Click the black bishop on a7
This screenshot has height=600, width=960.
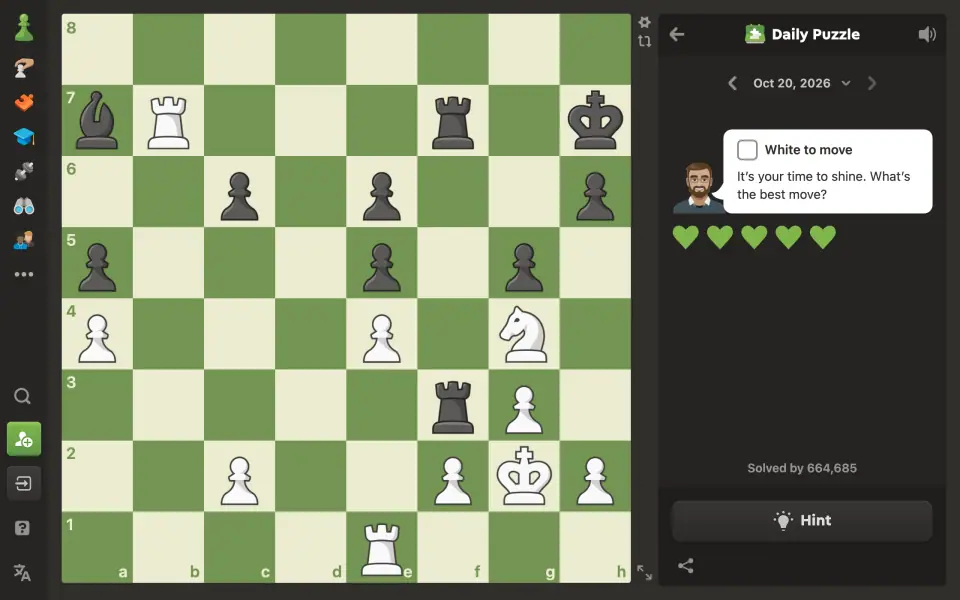[x=97, y=121]
